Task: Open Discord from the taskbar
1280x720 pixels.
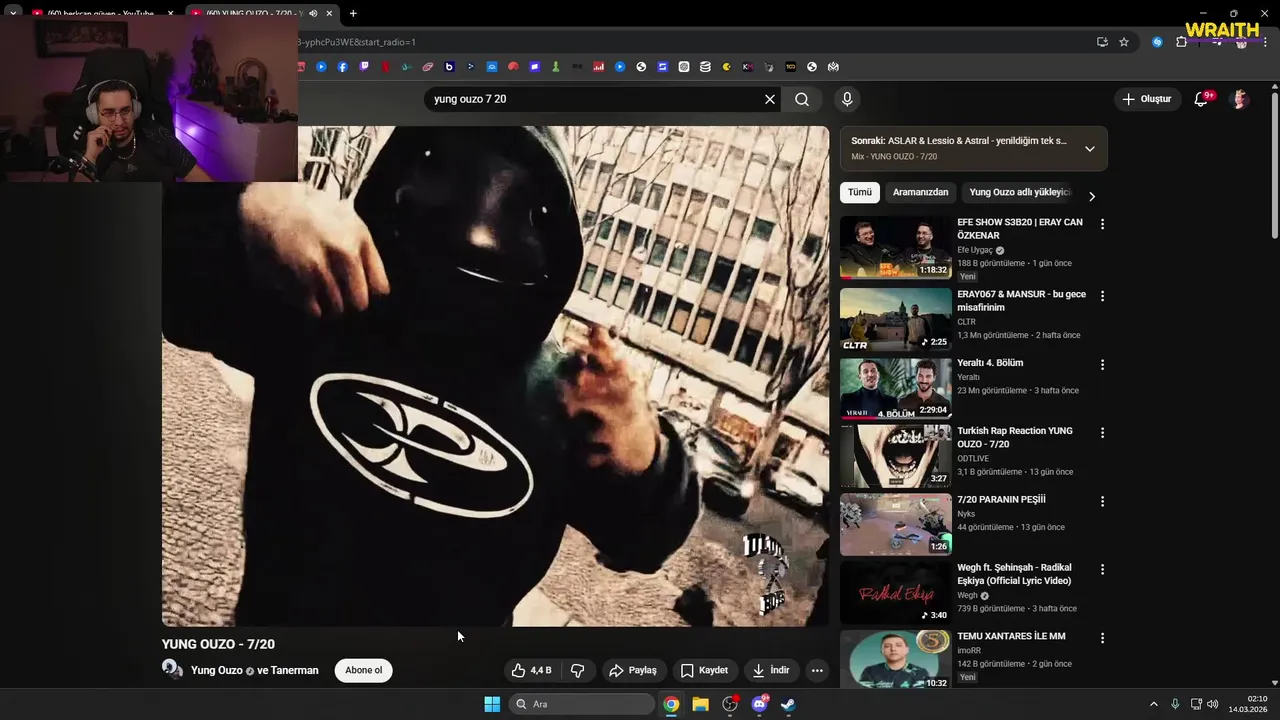Action: pyautogui.click(x=759, y=704)
